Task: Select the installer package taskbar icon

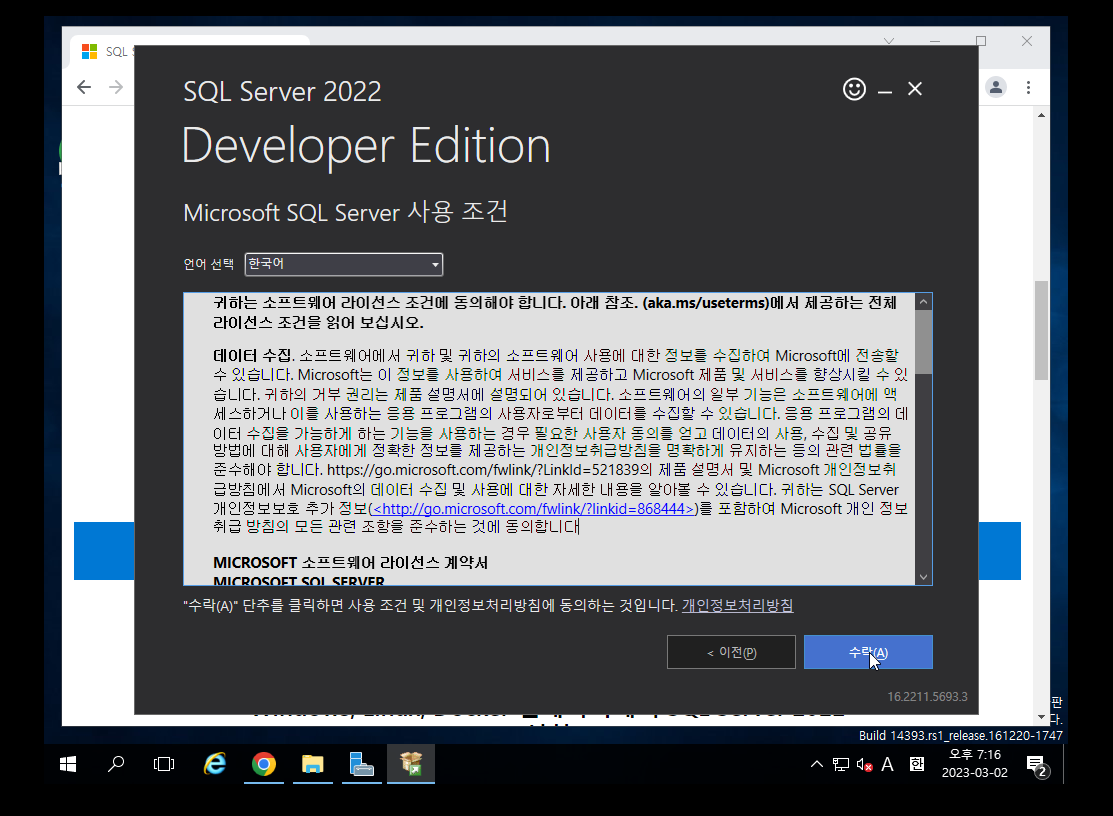Action: tap(411, 764)
